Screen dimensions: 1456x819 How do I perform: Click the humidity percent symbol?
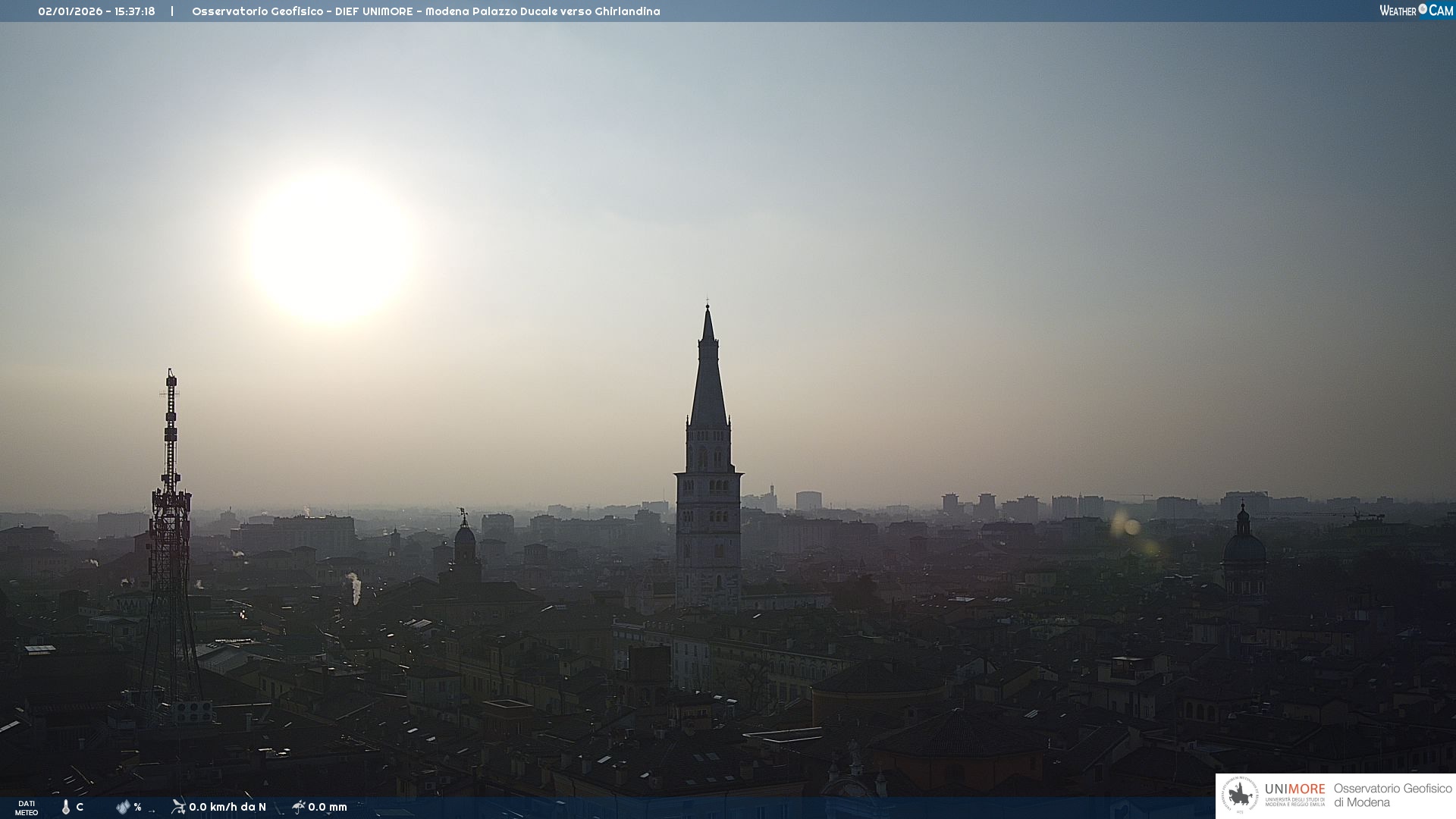pos(137,807)
